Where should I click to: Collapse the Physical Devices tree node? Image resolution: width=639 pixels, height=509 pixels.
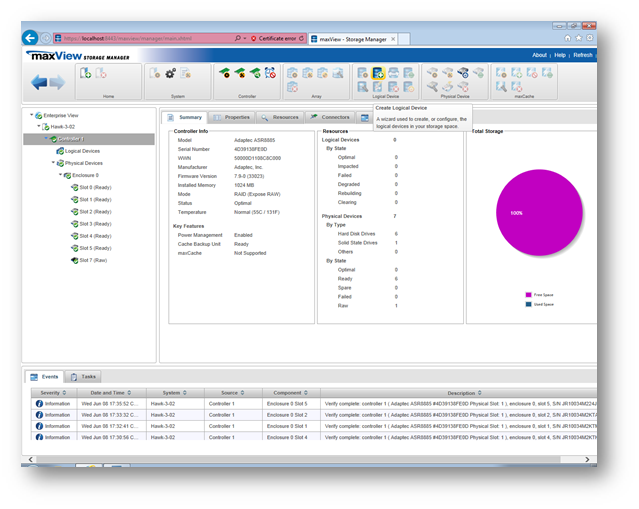click(53, 163)
